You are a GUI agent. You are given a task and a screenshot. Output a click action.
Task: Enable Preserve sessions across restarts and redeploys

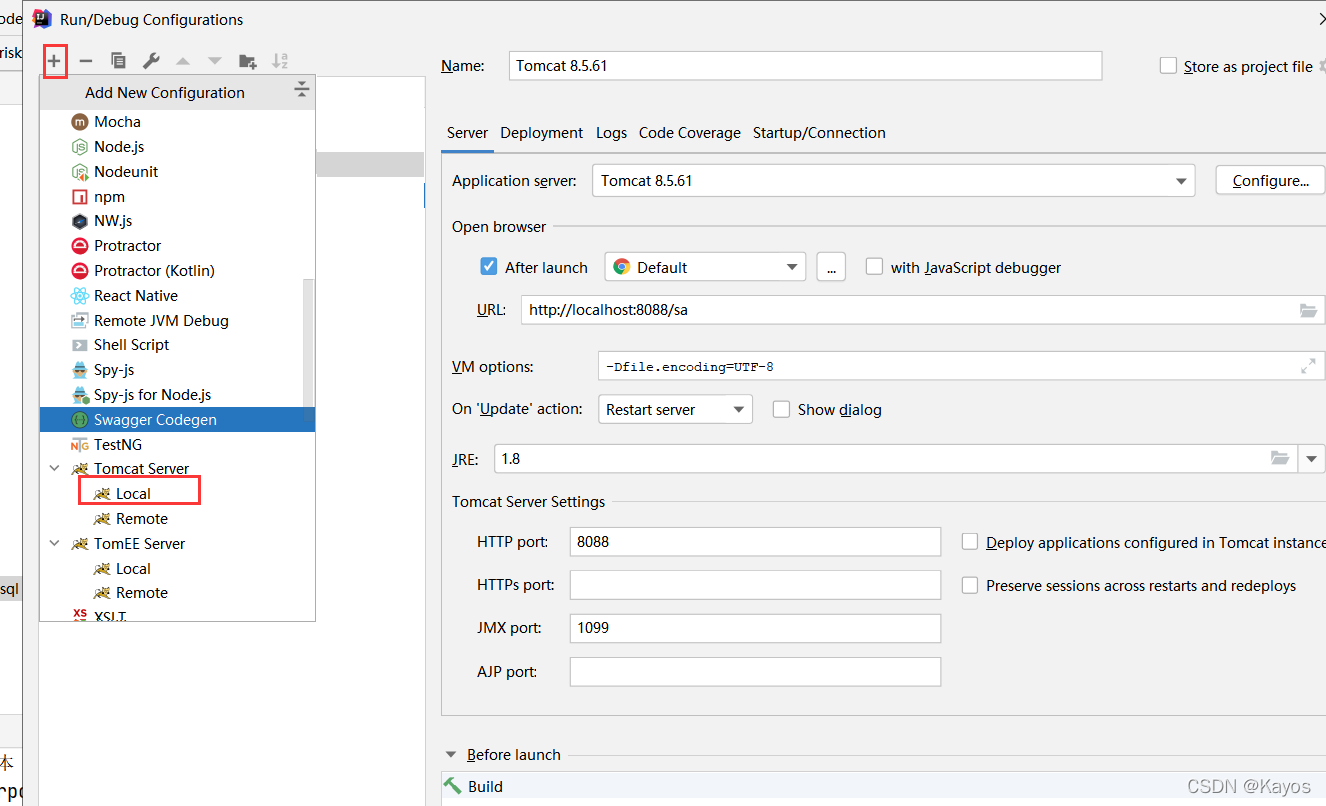click(969, 585)
